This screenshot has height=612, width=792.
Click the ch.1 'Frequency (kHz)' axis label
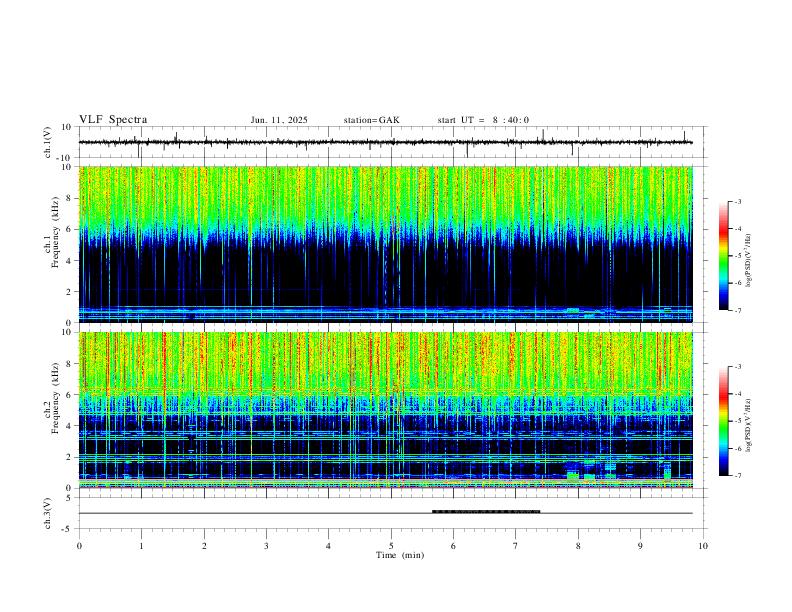click(x=55, y=234)
